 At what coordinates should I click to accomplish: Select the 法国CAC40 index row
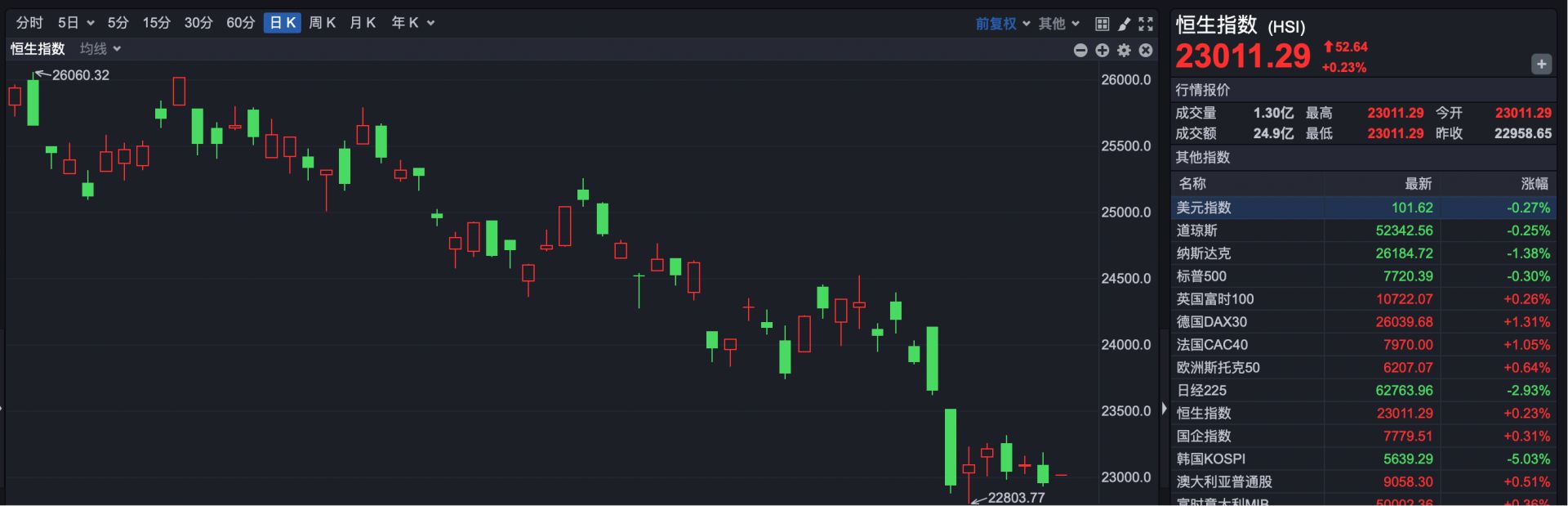point(1364,345)
